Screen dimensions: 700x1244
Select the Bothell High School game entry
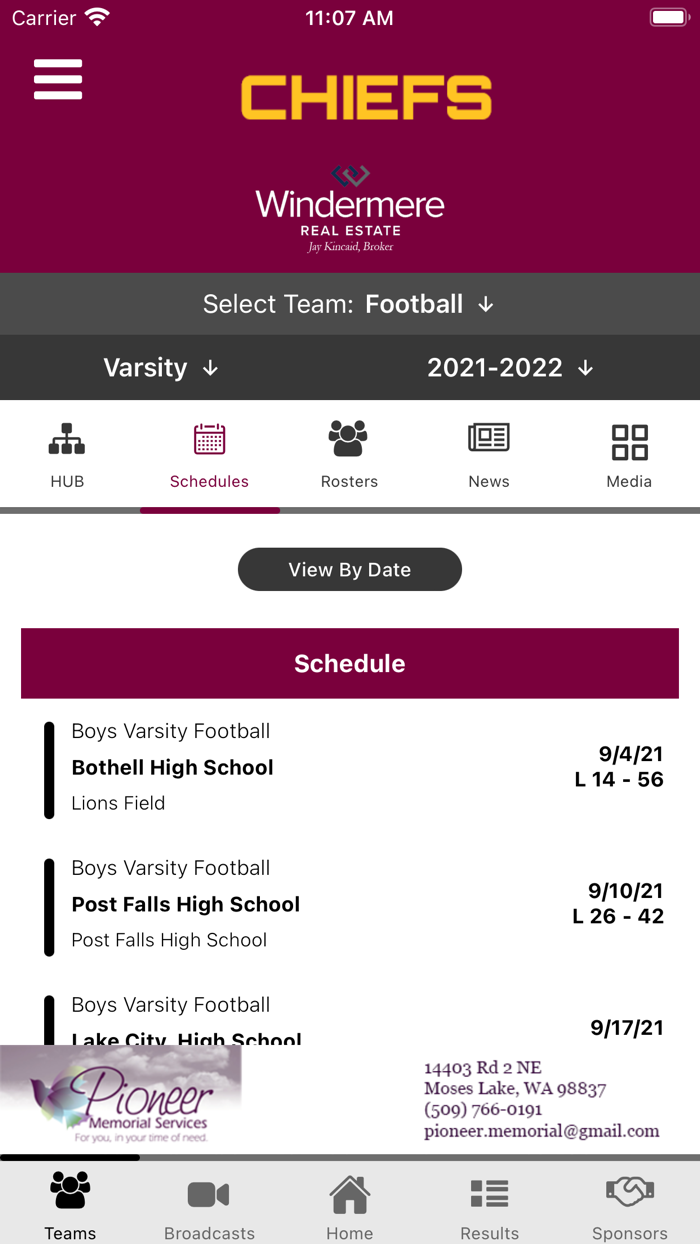point(349,768)
